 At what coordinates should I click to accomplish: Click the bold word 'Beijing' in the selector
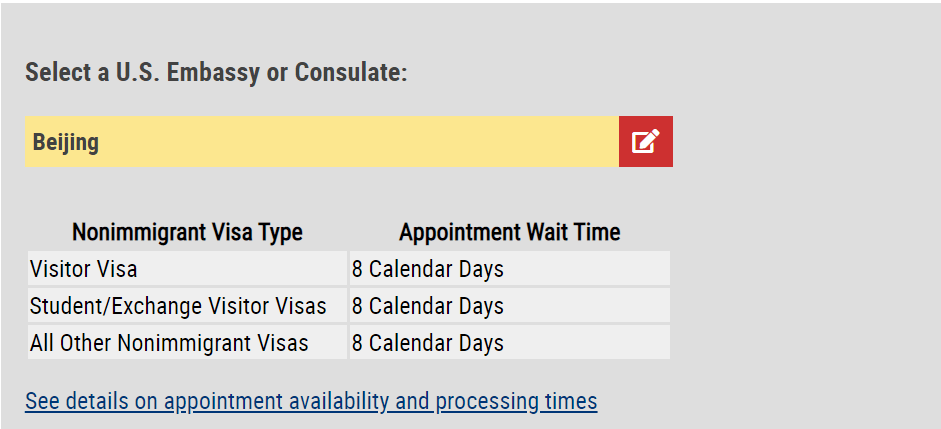65,143
